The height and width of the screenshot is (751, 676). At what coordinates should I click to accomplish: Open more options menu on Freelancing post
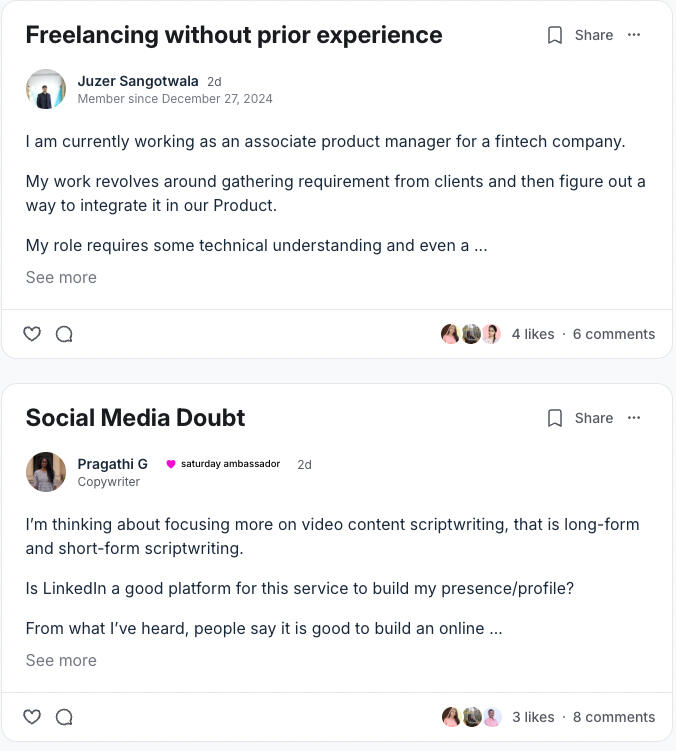634,35
